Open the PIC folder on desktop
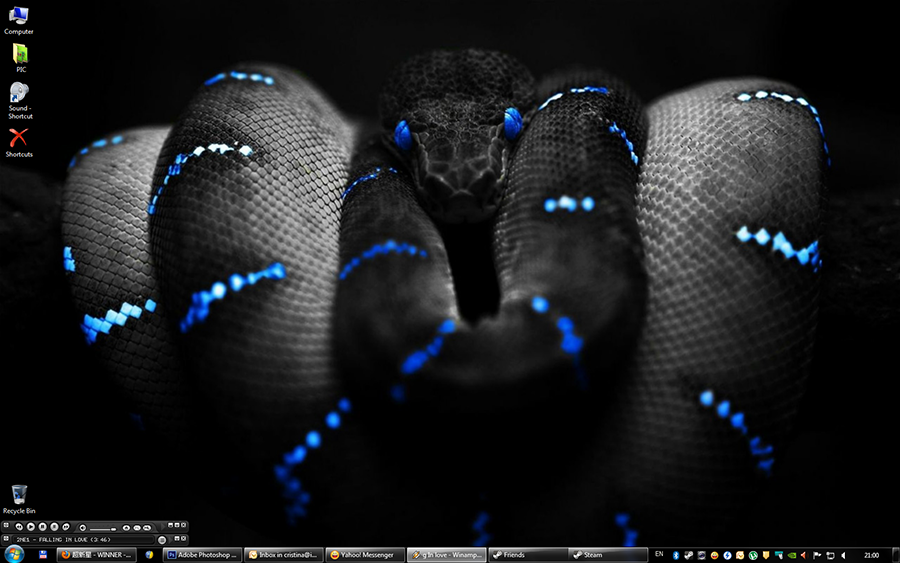The image size is (900, 563). pyautogui.click(x=20, y=58)
